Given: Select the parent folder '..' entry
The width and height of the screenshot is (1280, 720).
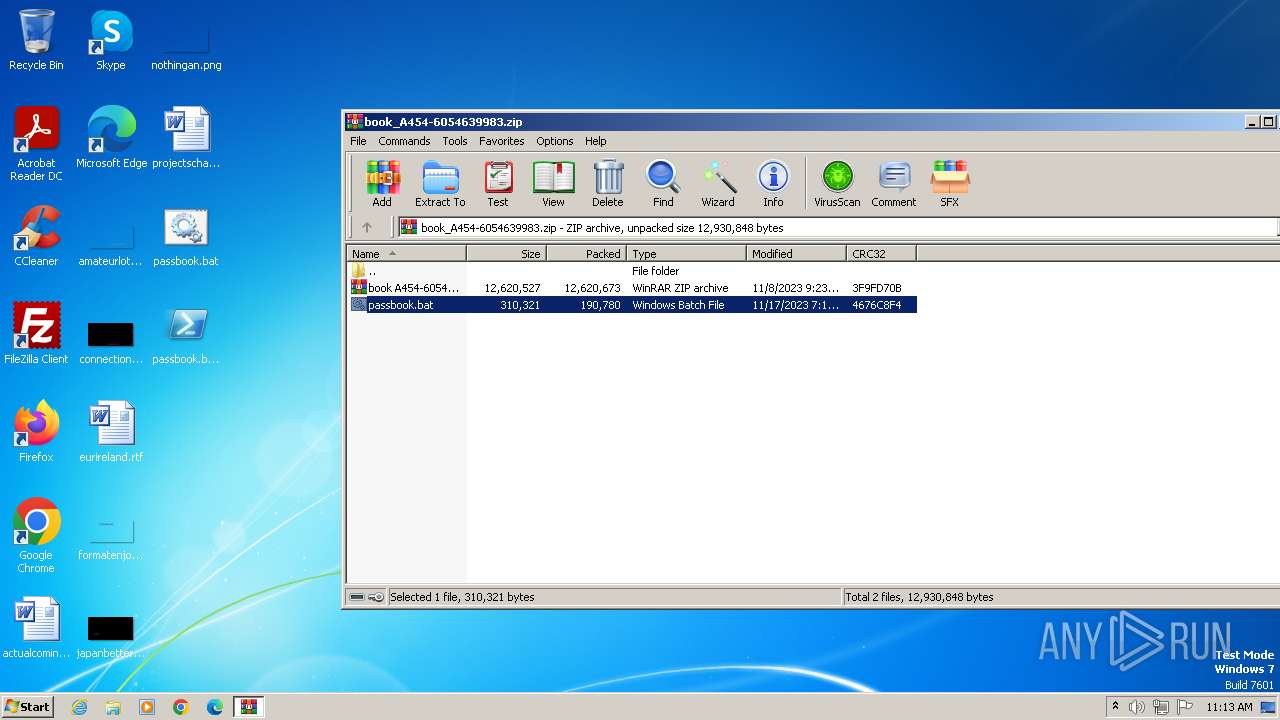Looking at the screenshot, I should [x=372, y=271].
